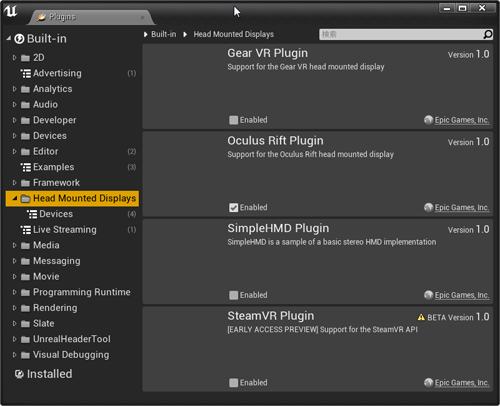Open Epic Games link for SimpleHMD Plugin

[462, 295]
